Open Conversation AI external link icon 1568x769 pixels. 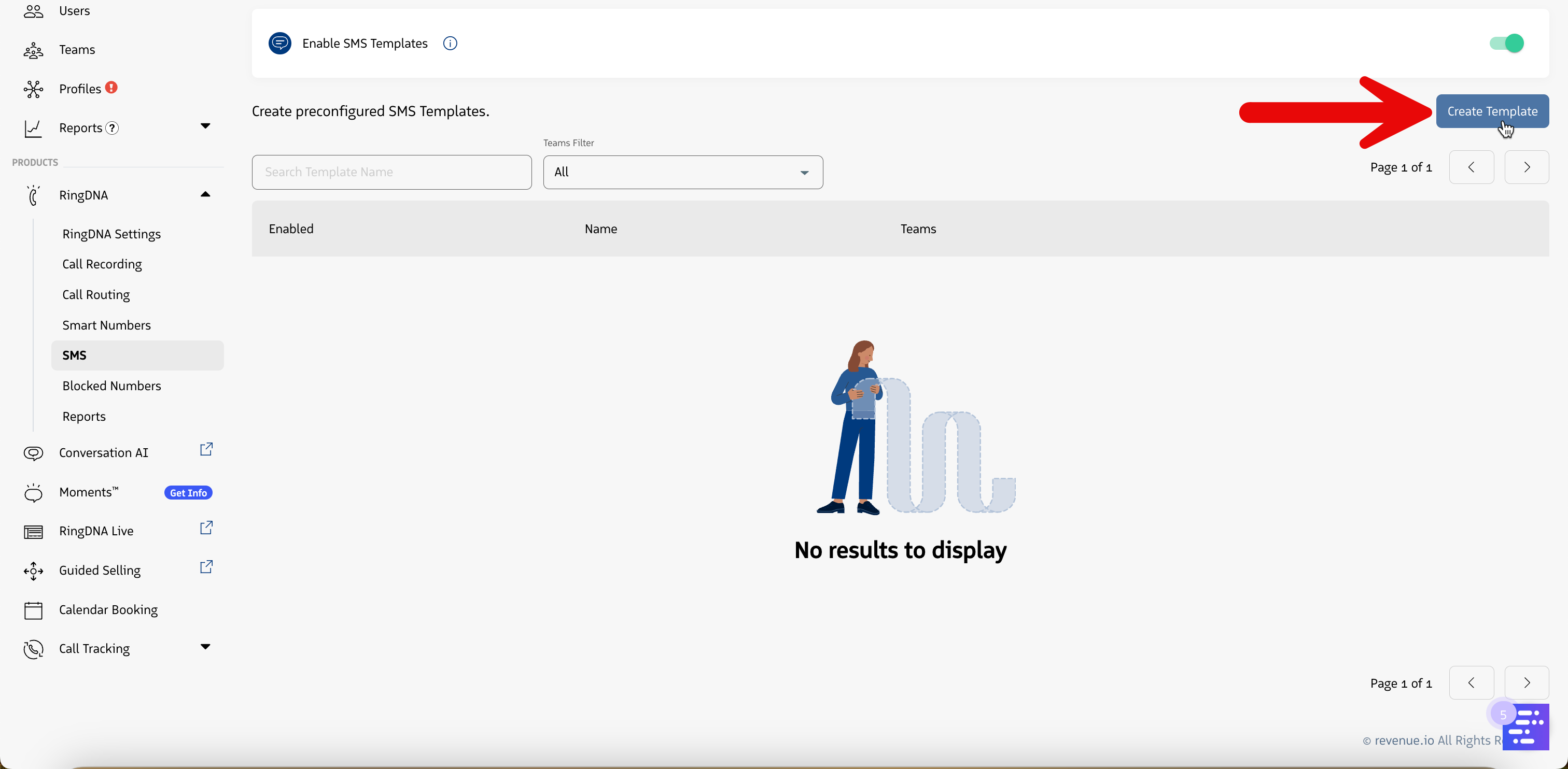[206, 450]
